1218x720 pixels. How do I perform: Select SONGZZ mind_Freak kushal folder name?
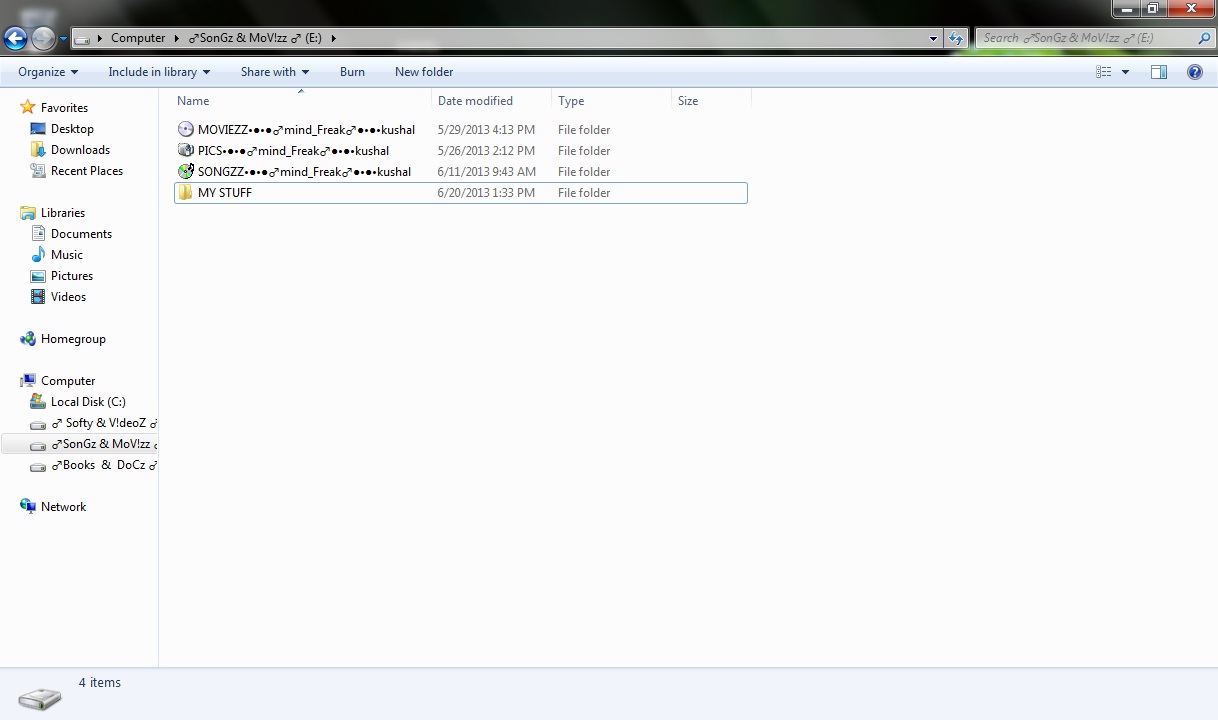[304, 172]
